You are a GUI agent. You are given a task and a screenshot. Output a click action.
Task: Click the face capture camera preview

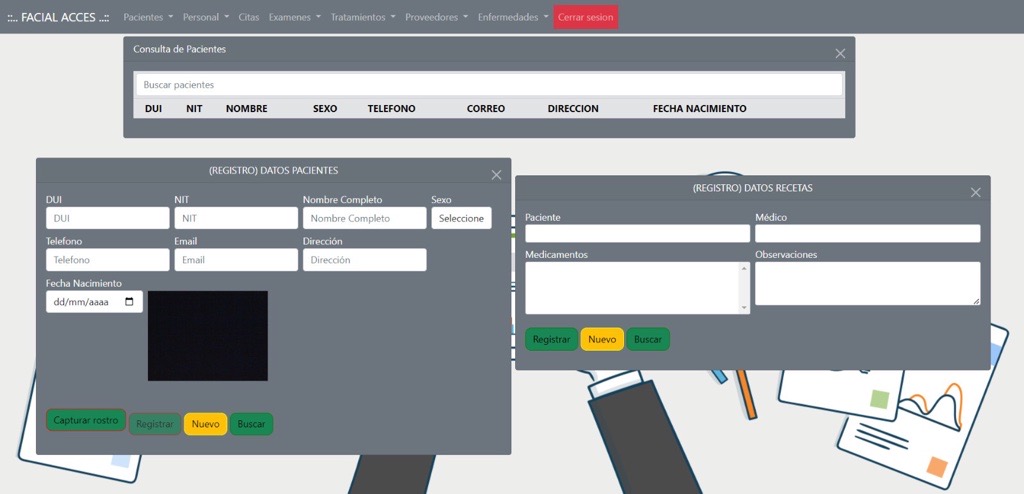208,336
